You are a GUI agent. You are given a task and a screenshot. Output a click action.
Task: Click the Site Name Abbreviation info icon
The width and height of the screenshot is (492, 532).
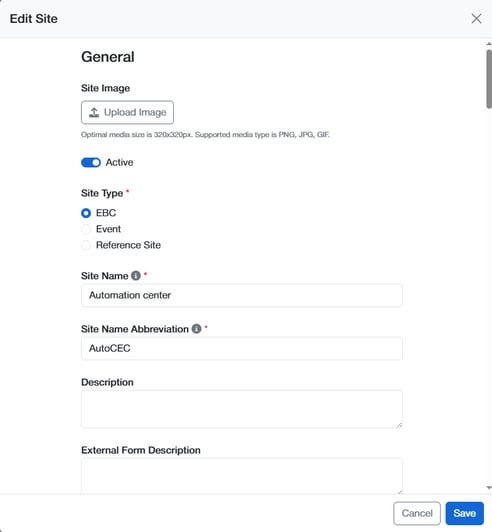point(196,328)
